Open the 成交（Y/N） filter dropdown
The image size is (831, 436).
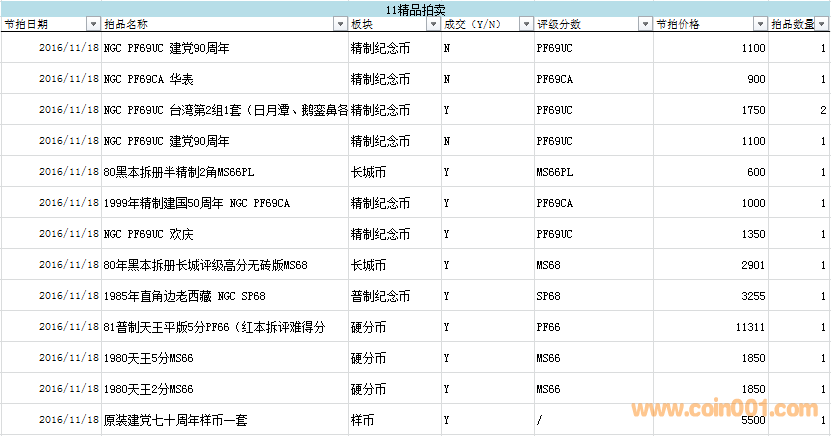(523, 23)
